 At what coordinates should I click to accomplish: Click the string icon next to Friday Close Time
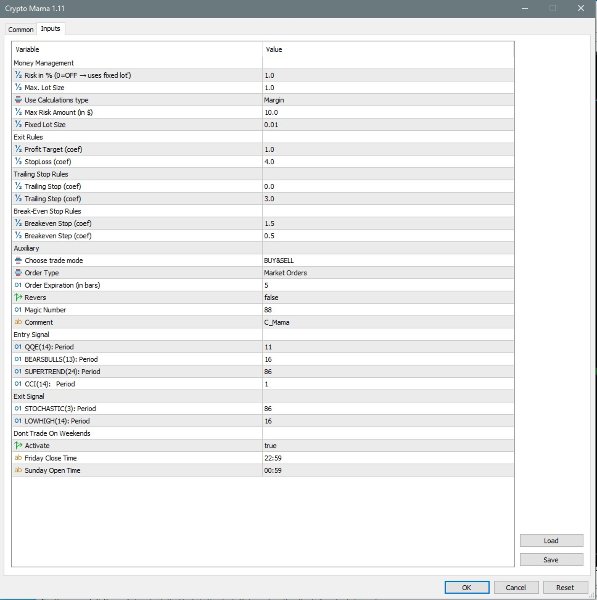point(18,458)
